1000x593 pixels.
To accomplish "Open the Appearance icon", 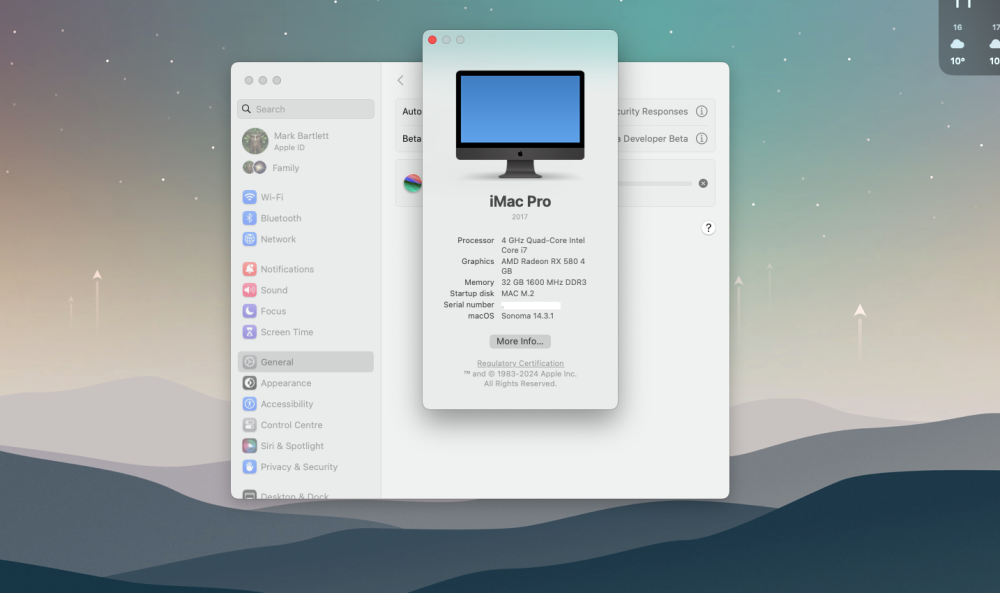I will pos(249,383).
